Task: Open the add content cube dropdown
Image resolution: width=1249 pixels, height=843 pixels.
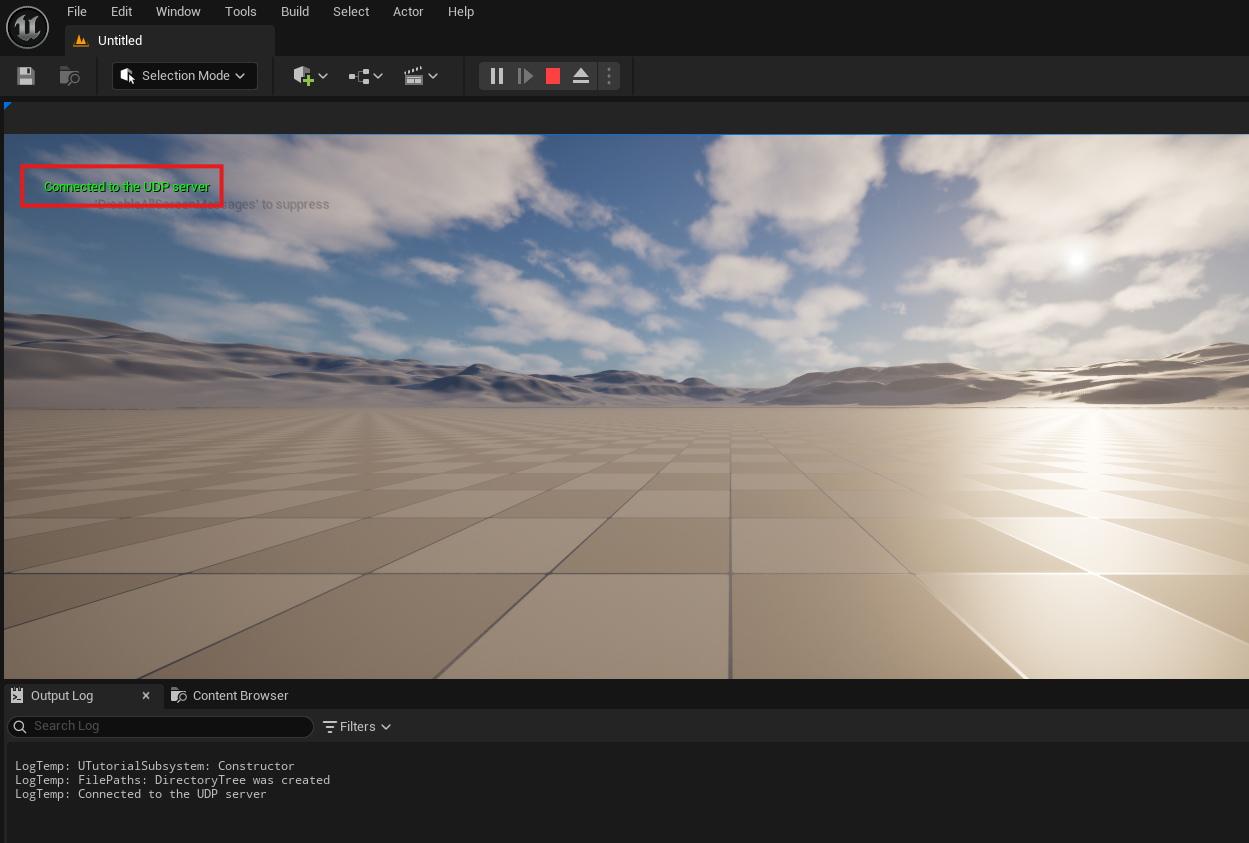Action: 310,76
